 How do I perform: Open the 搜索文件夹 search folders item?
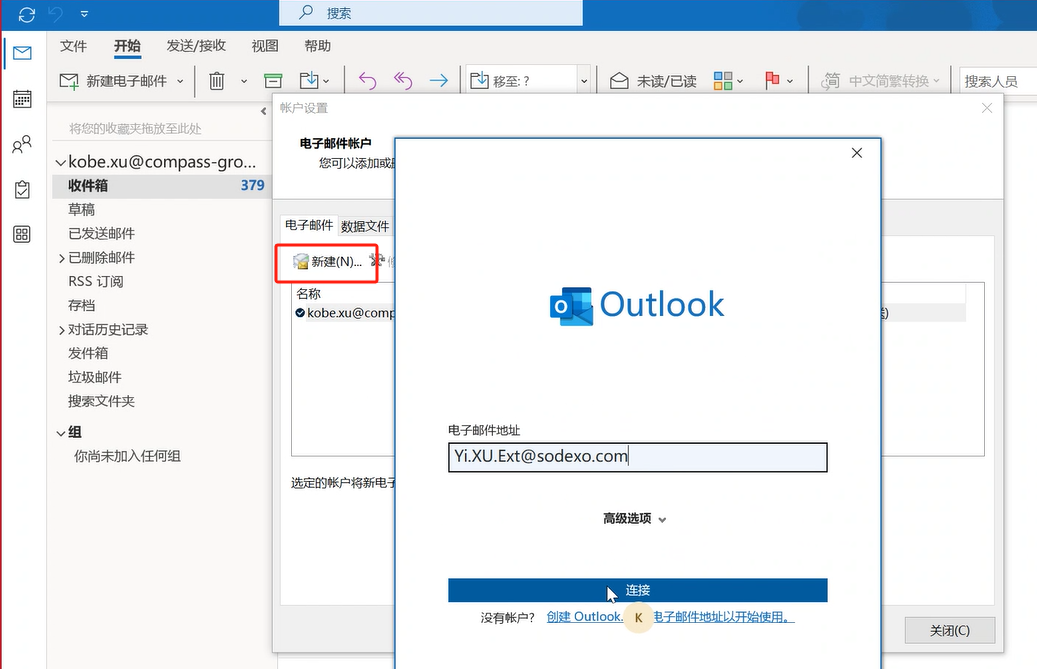101,401
